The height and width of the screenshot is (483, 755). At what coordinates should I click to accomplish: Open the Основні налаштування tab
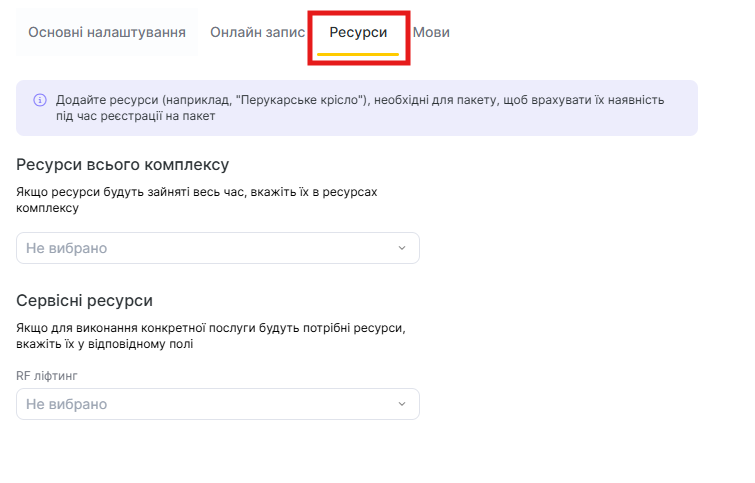point(107,32)
